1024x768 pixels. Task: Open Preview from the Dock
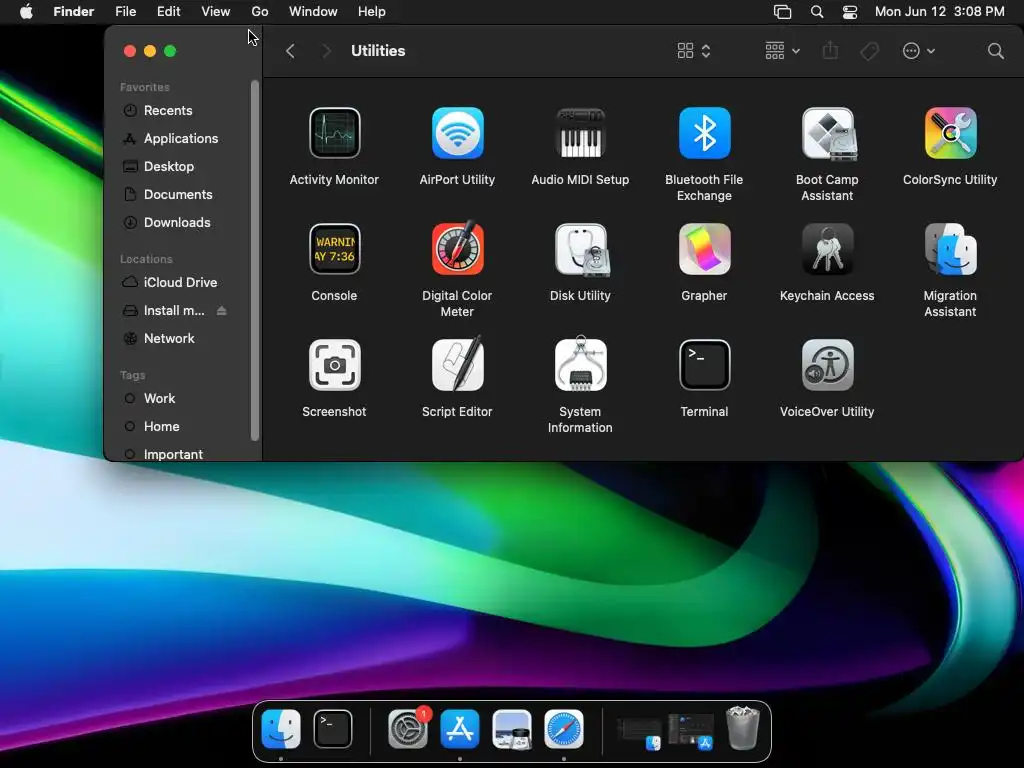511,729
